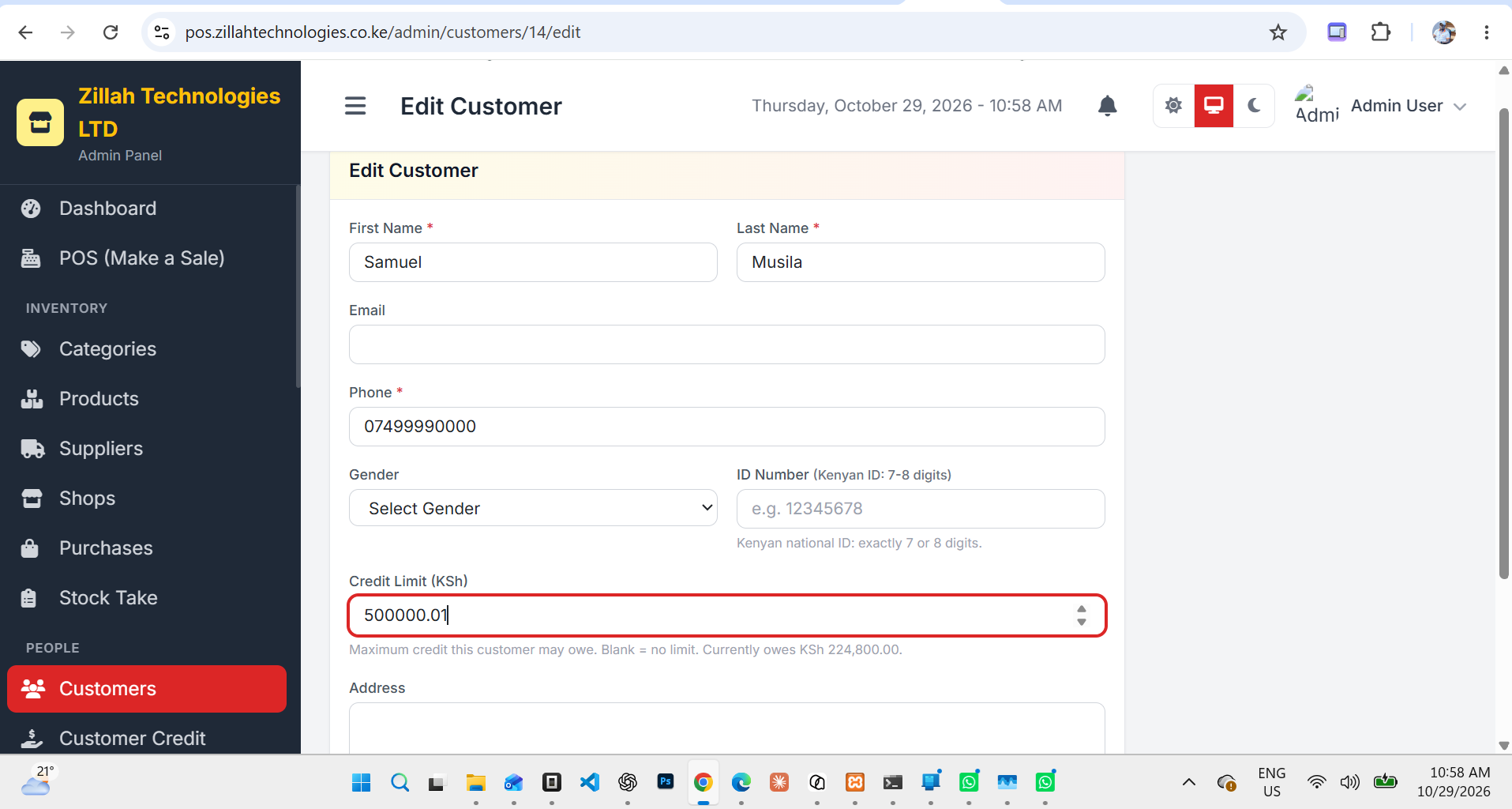Click the ID Number input field
This screenshot has width=1512, height=809.
tap(921, 509)
